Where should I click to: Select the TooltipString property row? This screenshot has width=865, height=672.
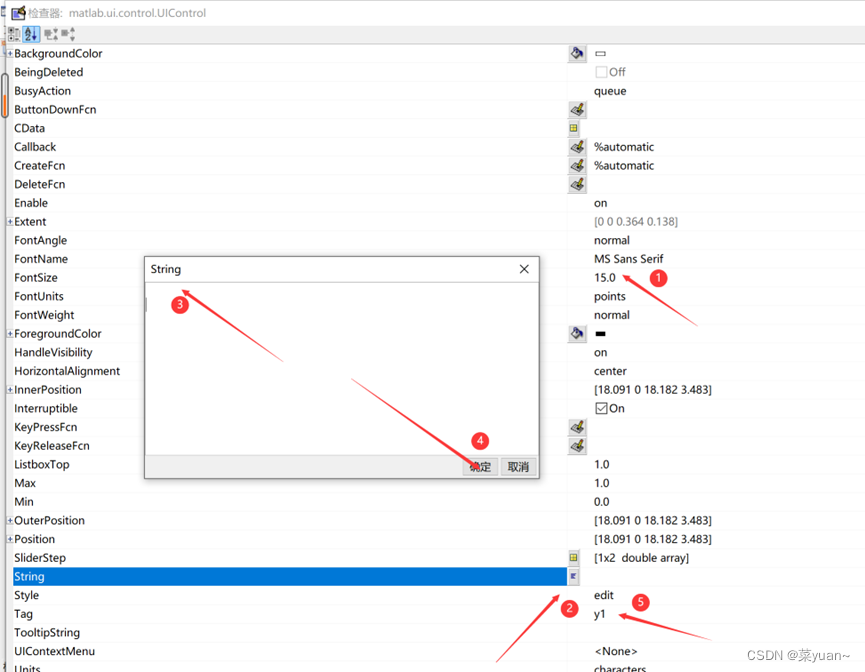[x=290, y=632]
